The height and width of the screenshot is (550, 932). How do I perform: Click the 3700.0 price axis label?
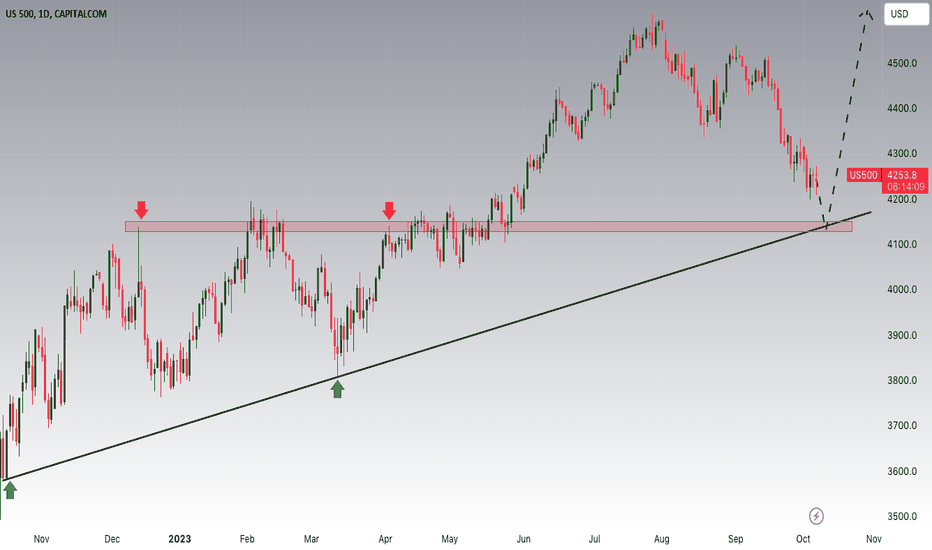[902, 426]
